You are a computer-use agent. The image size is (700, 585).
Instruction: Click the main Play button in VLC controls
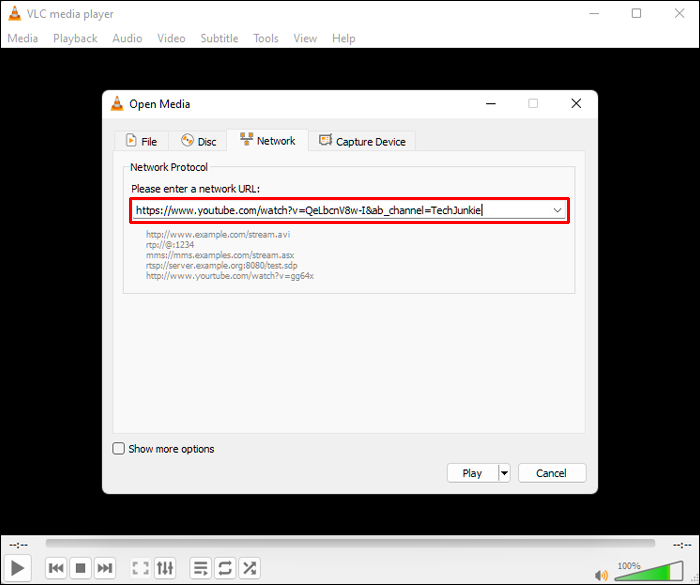pyautogui.click(x=17, y=568)
